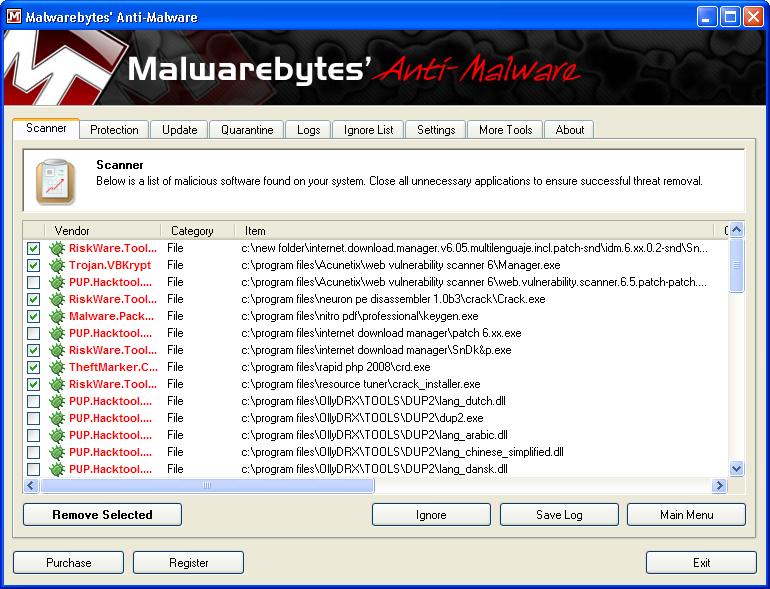Uncheck the crack_installer.exe checkbox

click(x=33, y=384)
